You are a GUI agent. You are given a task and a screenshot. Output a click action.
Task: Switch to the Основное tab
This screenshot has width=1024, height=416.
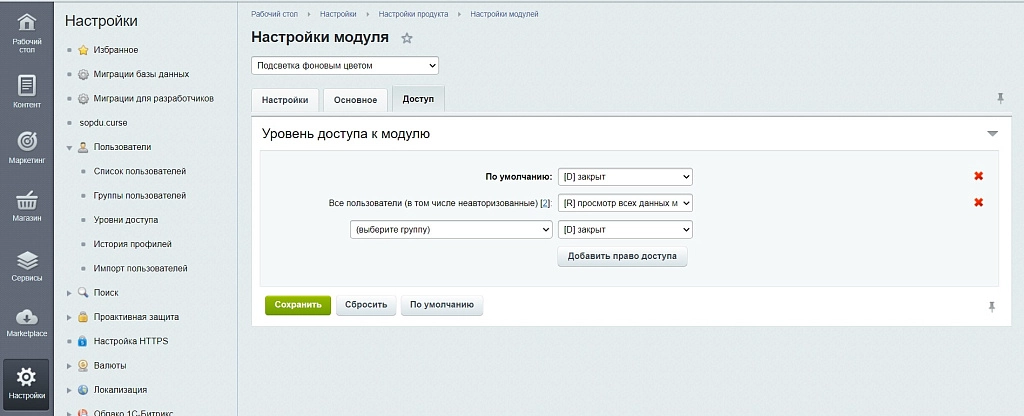tap(355, 100)
